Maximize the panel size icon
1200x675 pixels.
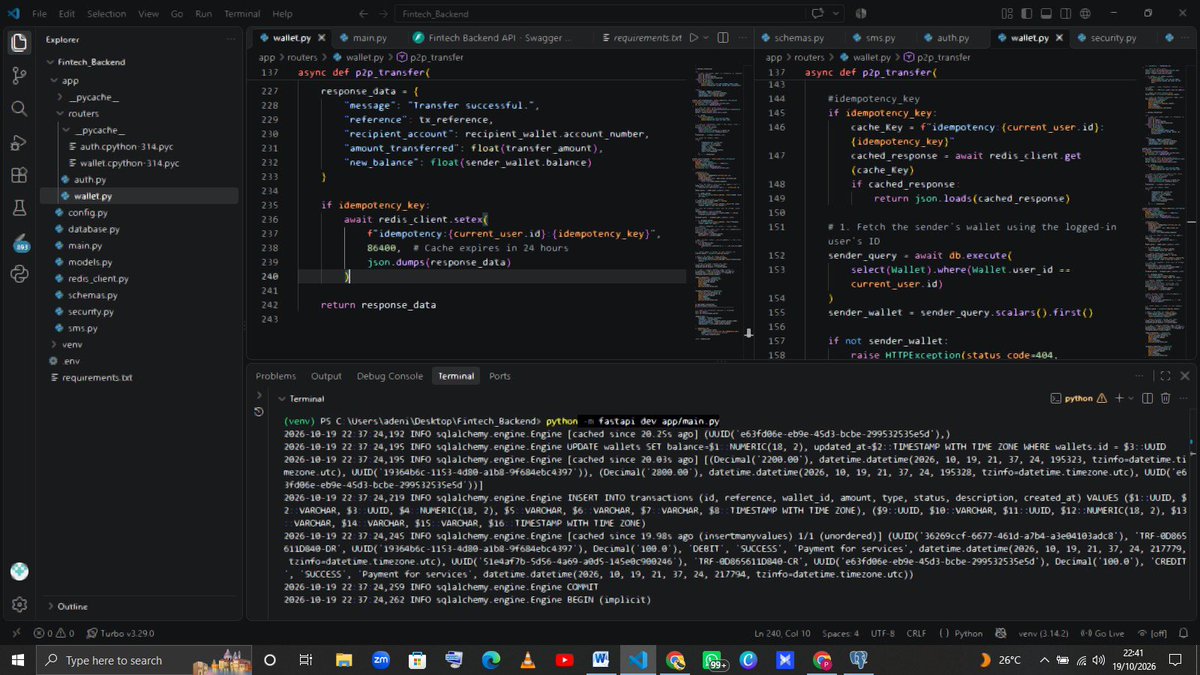(x=1165, y=376)
